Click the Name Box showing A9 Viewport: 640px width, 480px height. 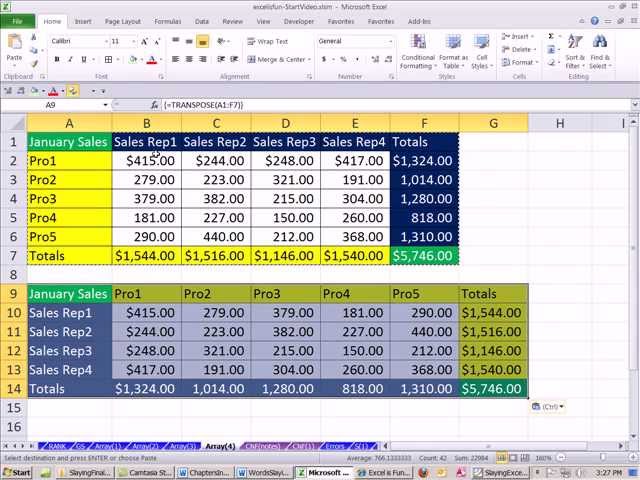click(51, 105)
